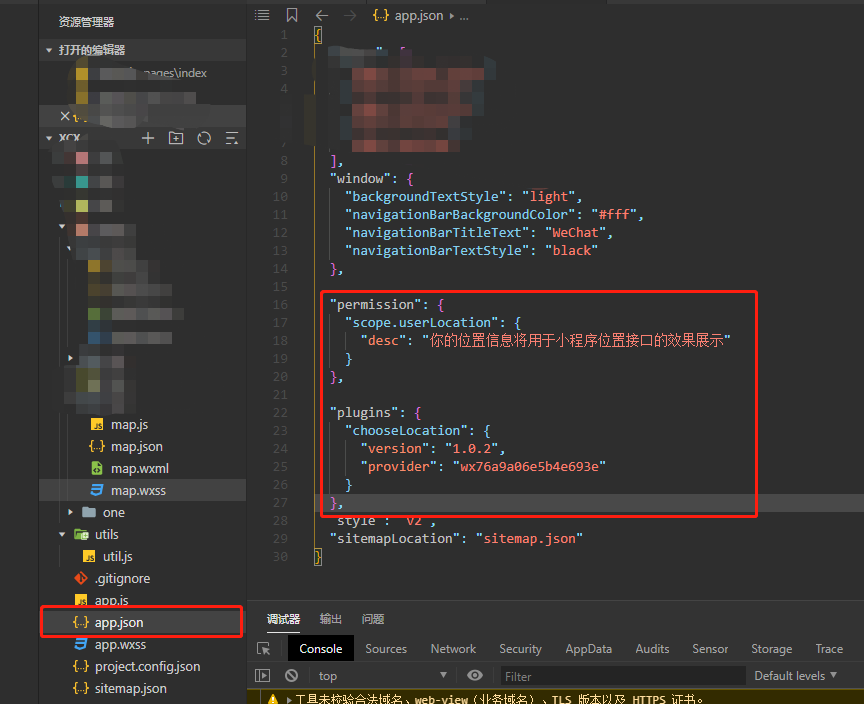Switch to the Network tab in debugger
This screenshot has width=864, height=704.
click(x=452, y=648)
